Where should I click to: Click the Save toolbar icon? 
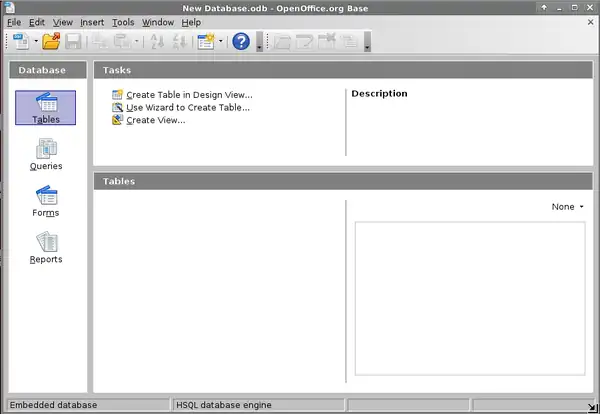(x=74, y=42)
